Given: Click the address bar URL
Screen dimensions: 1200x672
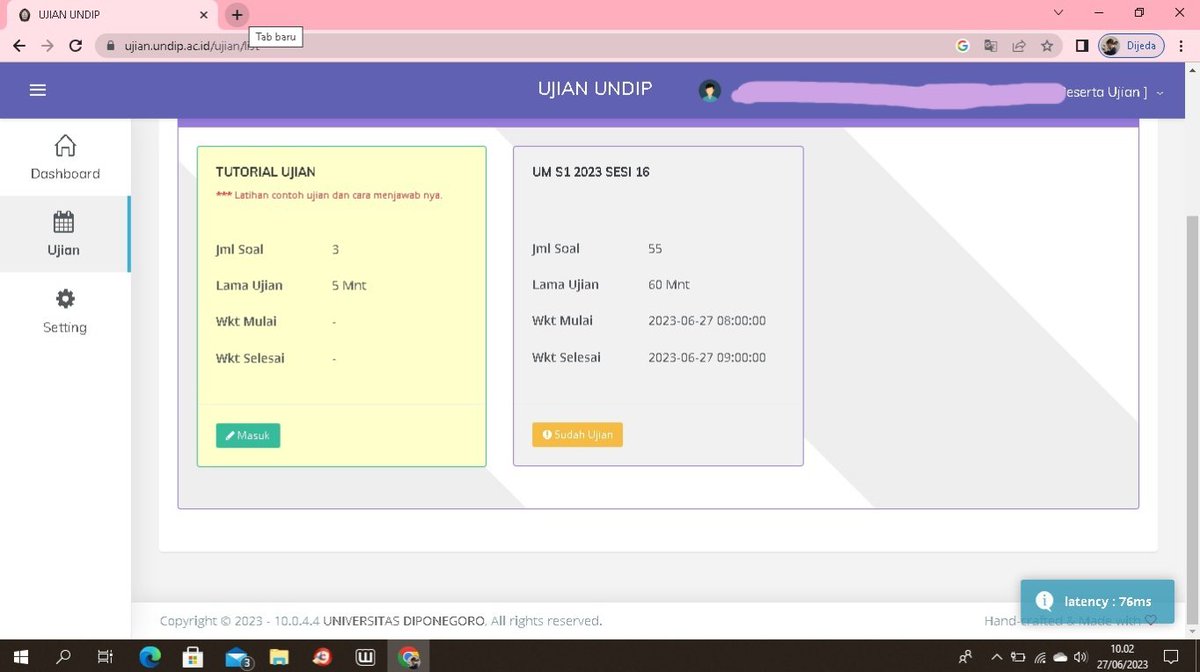Looking at the screenshot, I should click(192, 46).
